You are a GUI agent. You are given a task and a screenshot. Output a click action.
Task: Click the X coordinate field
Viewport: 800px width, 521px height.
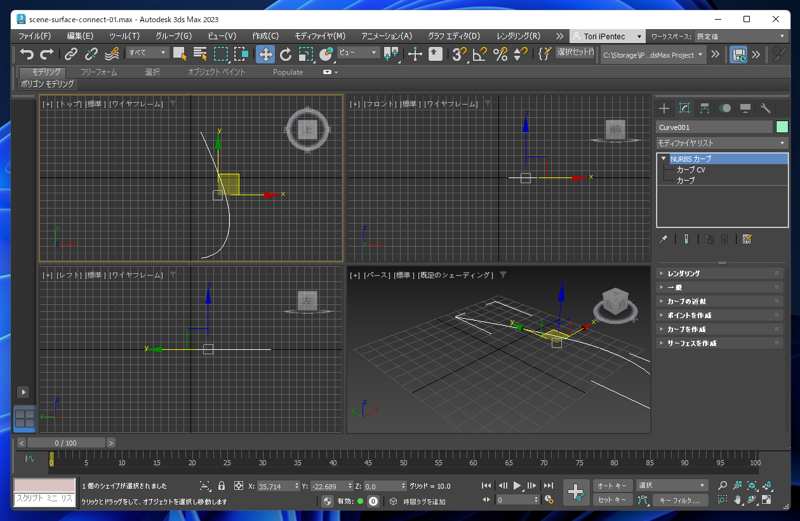click(276, 486)
